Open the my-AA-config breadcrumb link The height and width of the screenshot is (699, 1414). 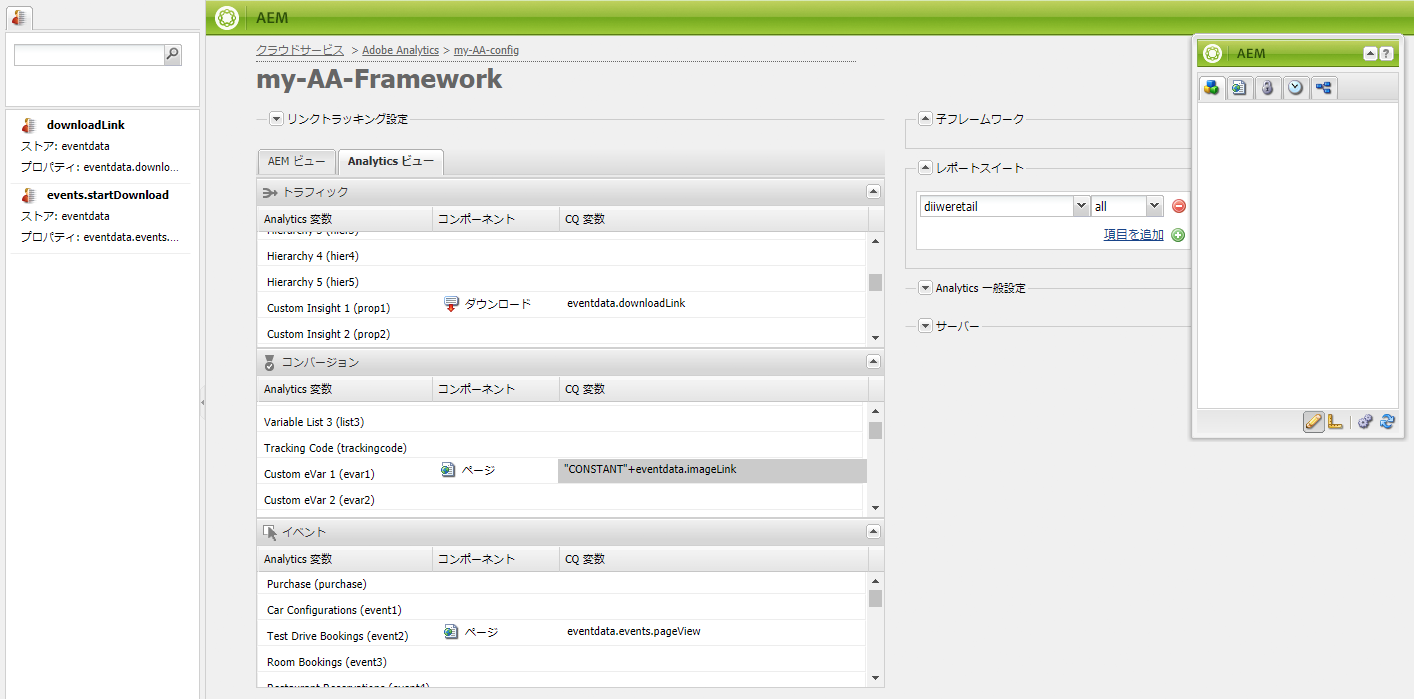(487, 50)
